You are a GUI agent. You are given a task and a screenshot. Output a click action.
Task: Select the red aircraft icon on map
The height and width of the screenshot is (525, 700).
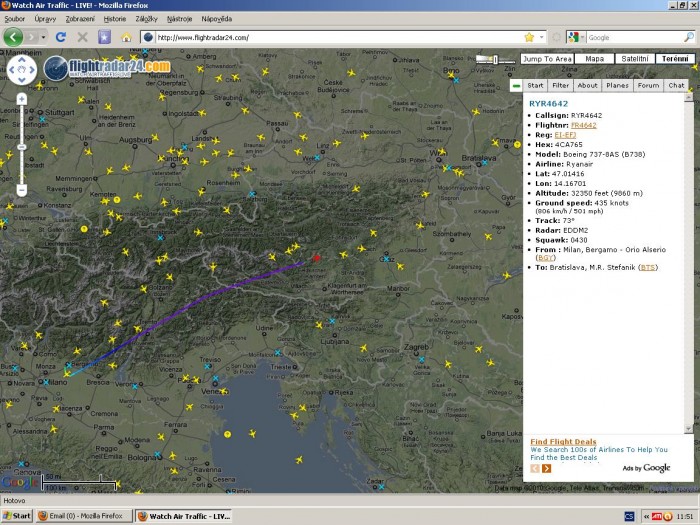[x=317, y=258]
